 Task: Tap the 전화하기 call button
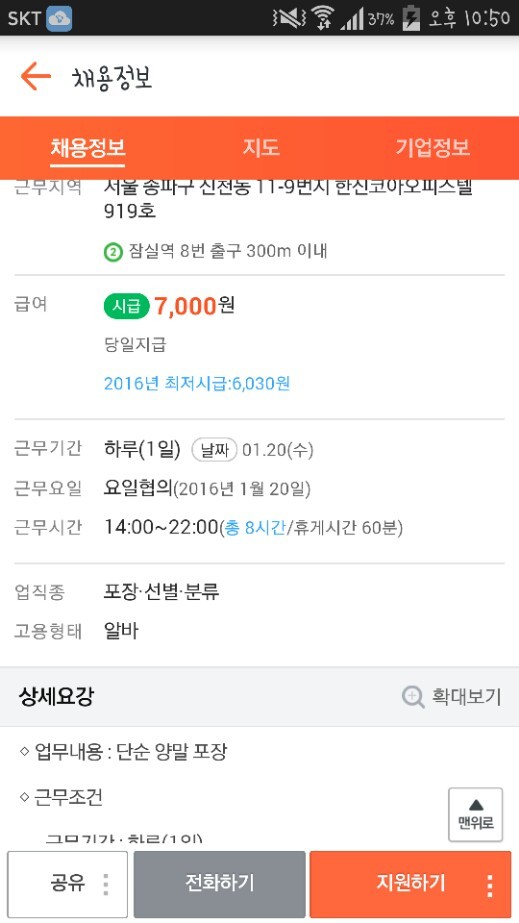click(x=219, y=884)
